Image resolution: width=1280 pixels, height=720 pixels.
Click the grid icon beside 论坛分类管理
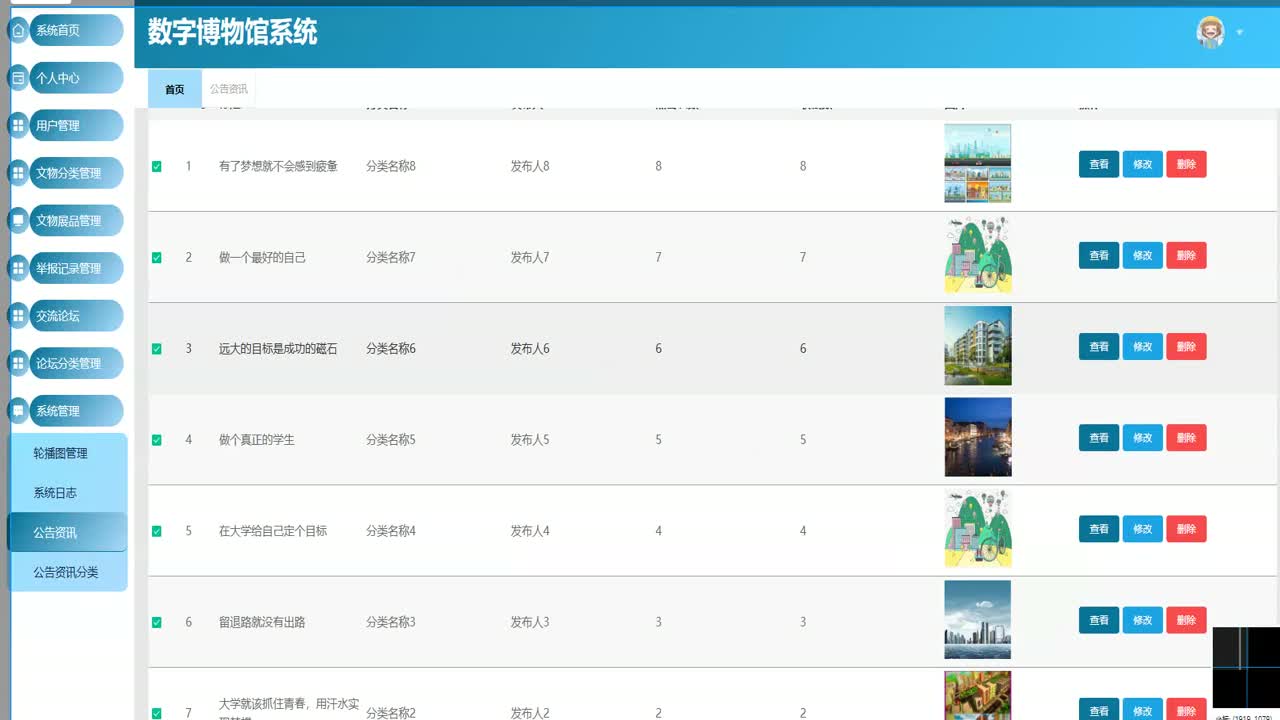click(18, 363)
